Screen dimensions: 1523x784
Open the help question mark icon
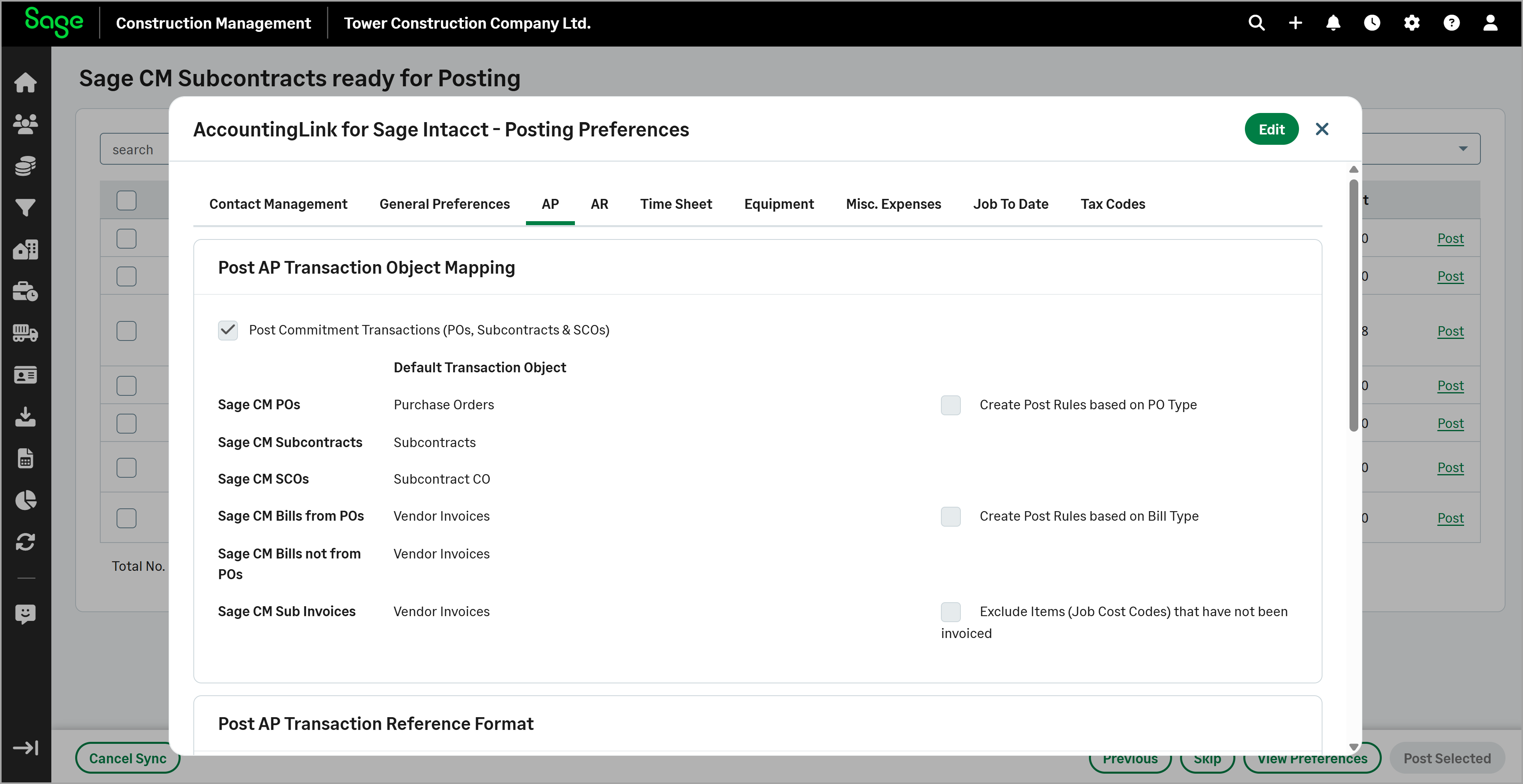(1451, 23)
